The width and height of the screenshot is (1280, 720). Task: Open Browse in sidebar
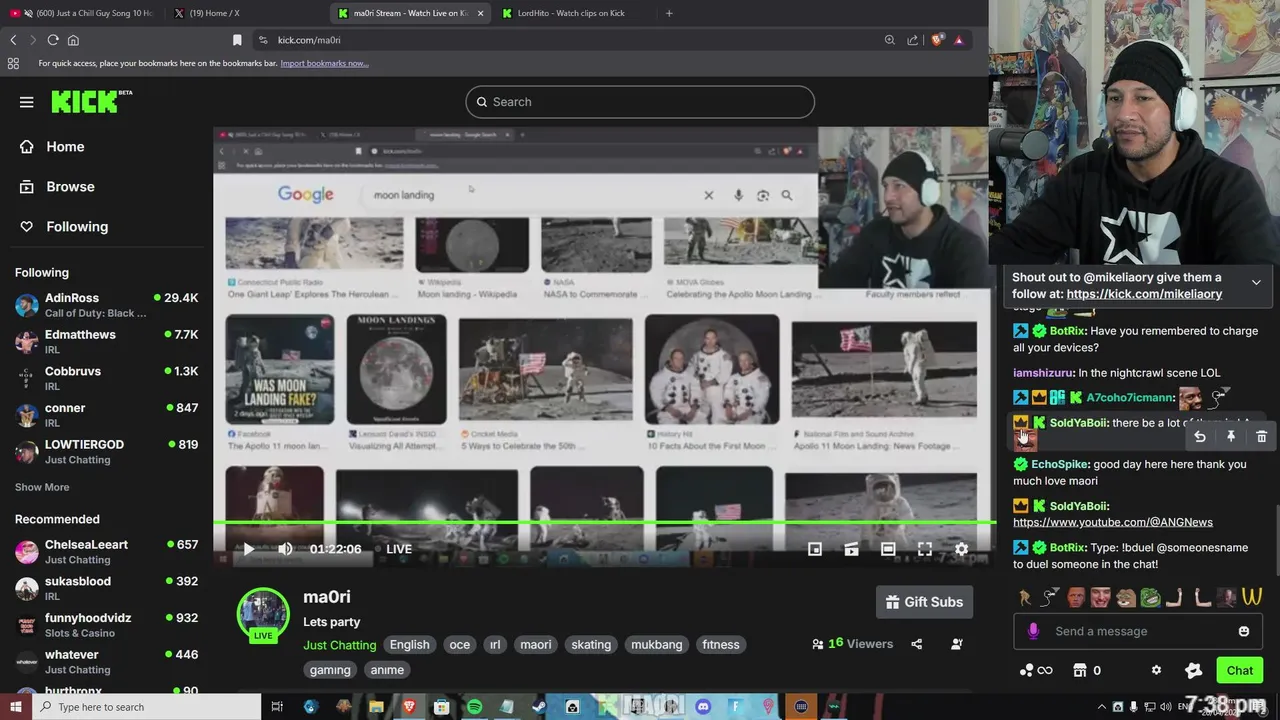[x=70, y=186]
